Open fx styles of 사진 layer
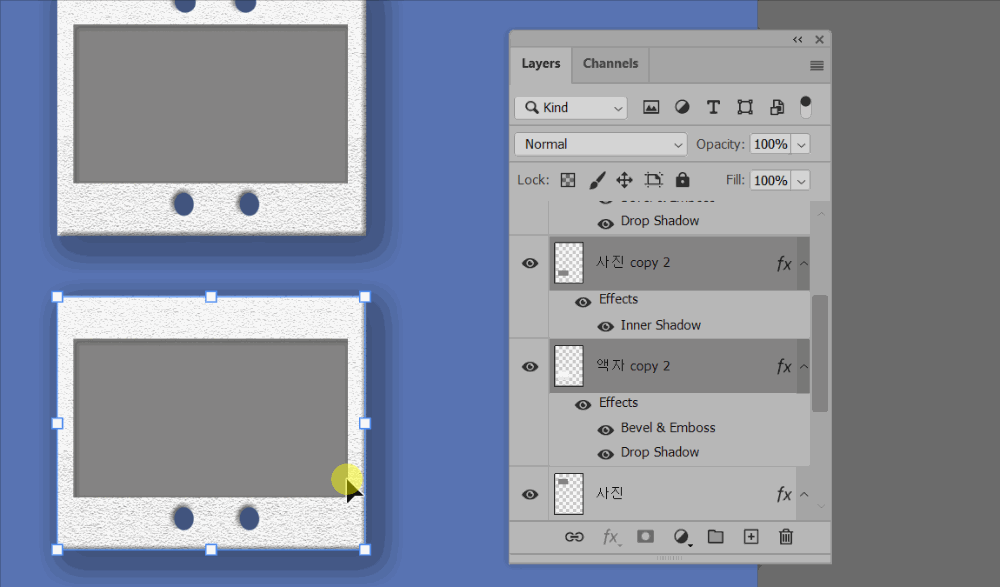1000x587 pixels. point(784,494)
